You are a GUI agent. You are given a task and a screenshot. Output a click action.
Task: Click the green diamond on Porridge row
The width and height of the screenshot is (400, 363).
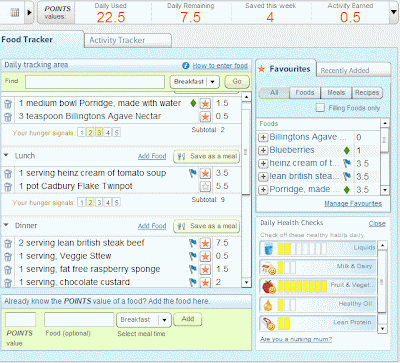193,103
